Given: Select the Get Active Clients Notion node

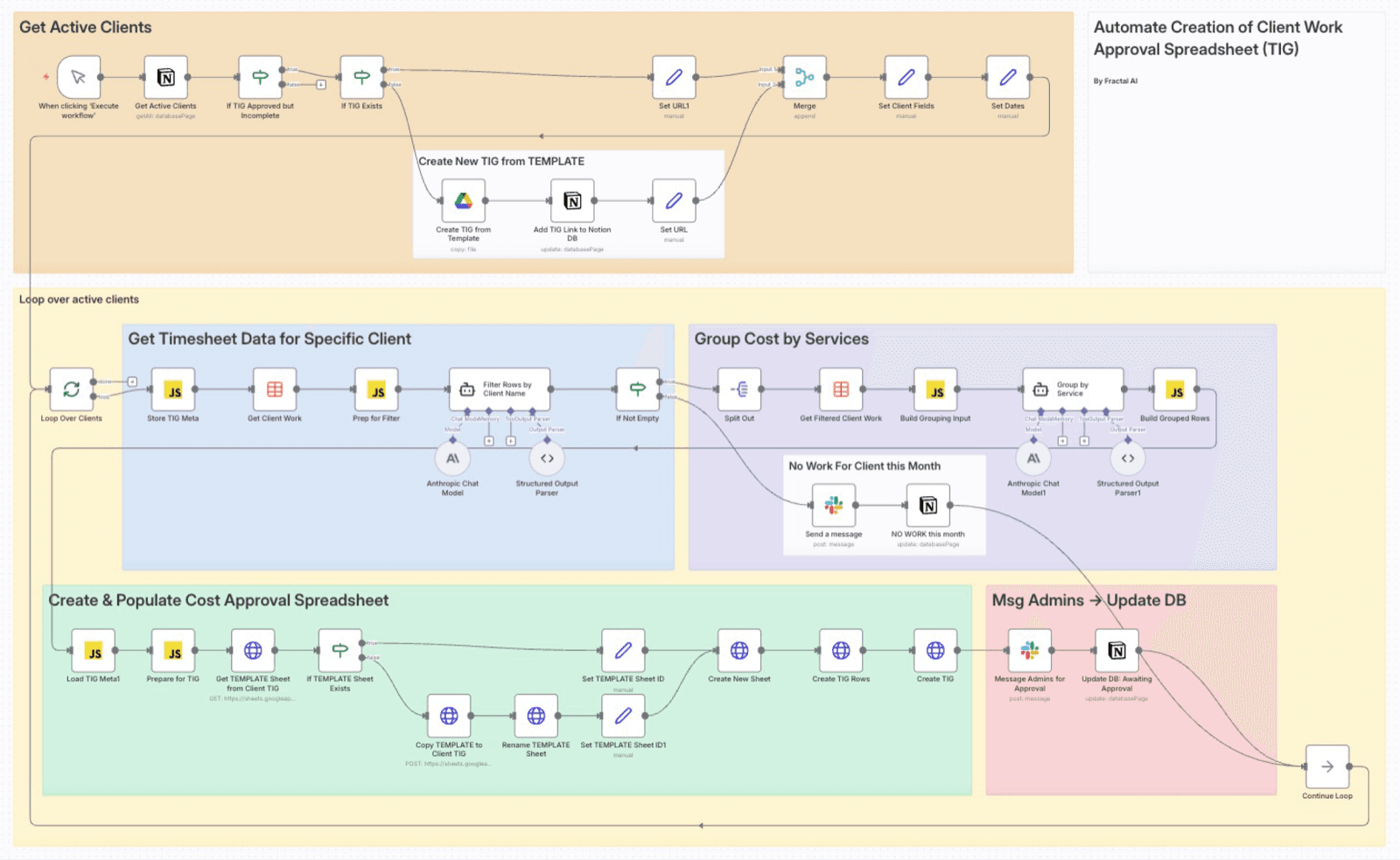Looking at the screenshot, I should [x=165, y=77].
